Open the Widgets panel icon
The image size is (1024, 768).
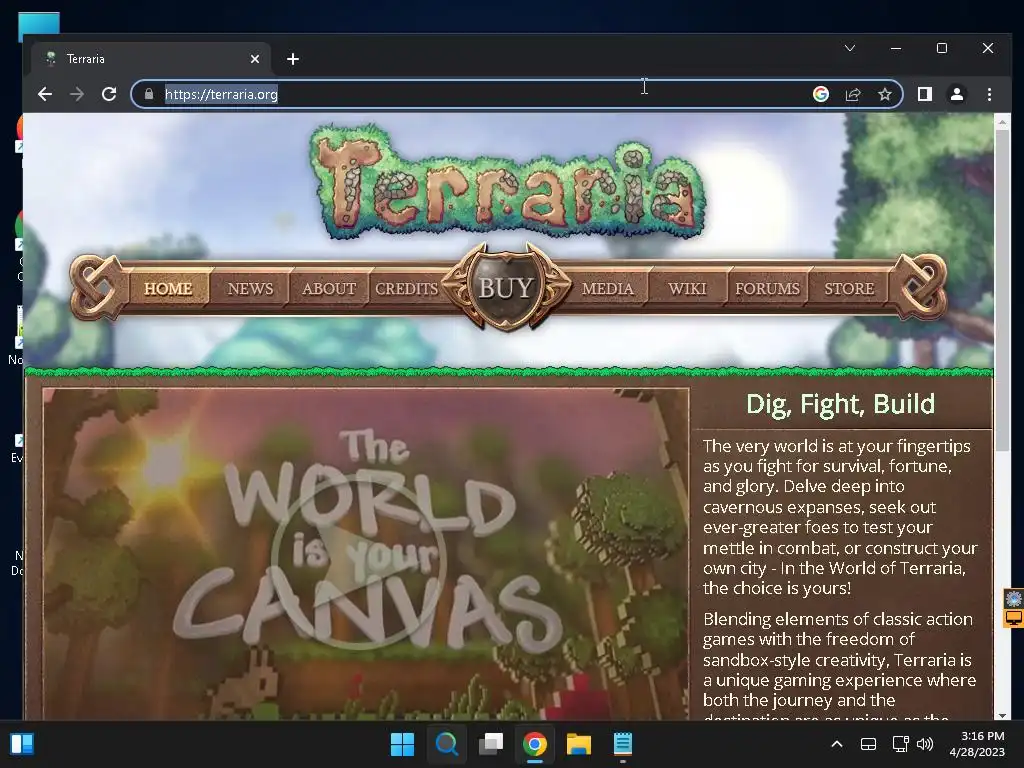[22, 744]
